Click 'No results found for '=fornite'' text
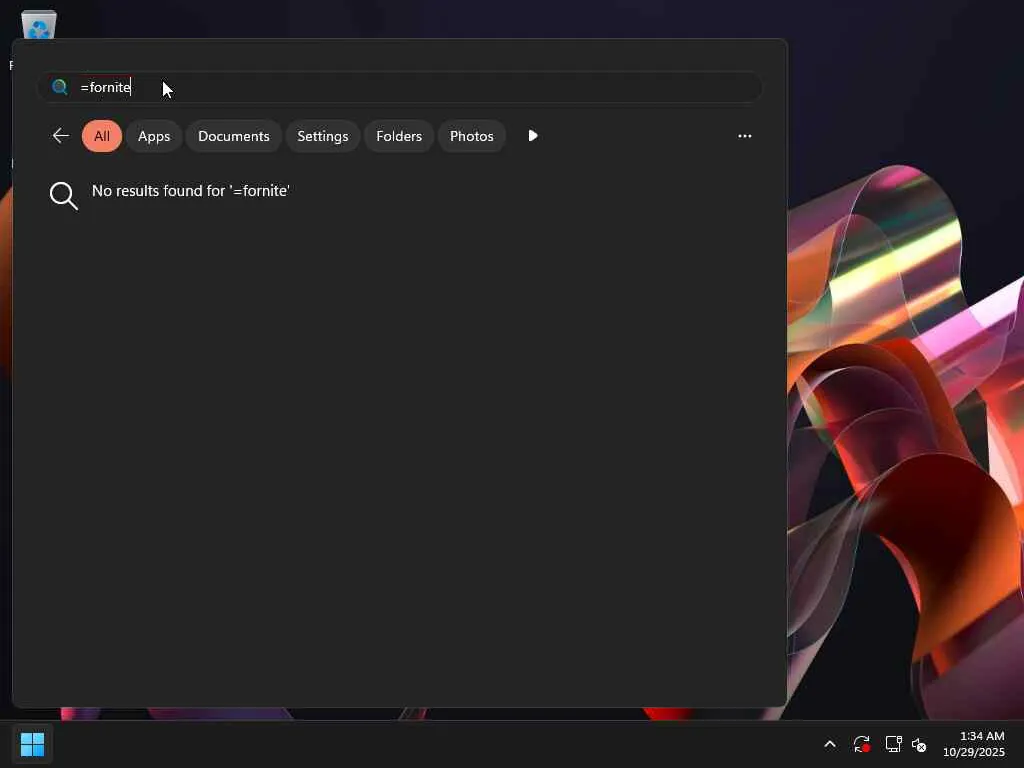Viewport: 1024px width, 768px height. 191,191
